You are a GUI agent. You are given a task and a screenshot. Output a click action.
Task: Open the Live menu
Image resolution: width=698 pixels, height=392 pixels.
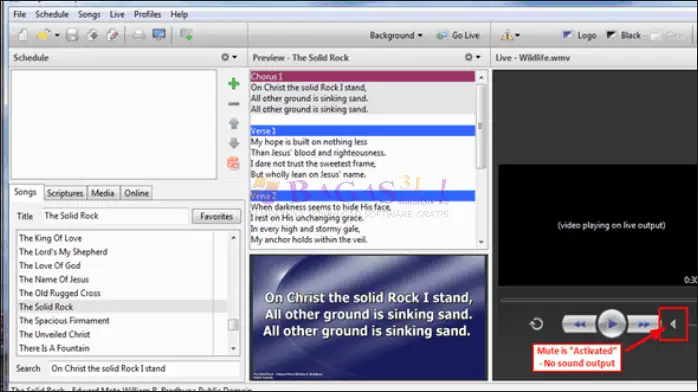click(117, 14)
